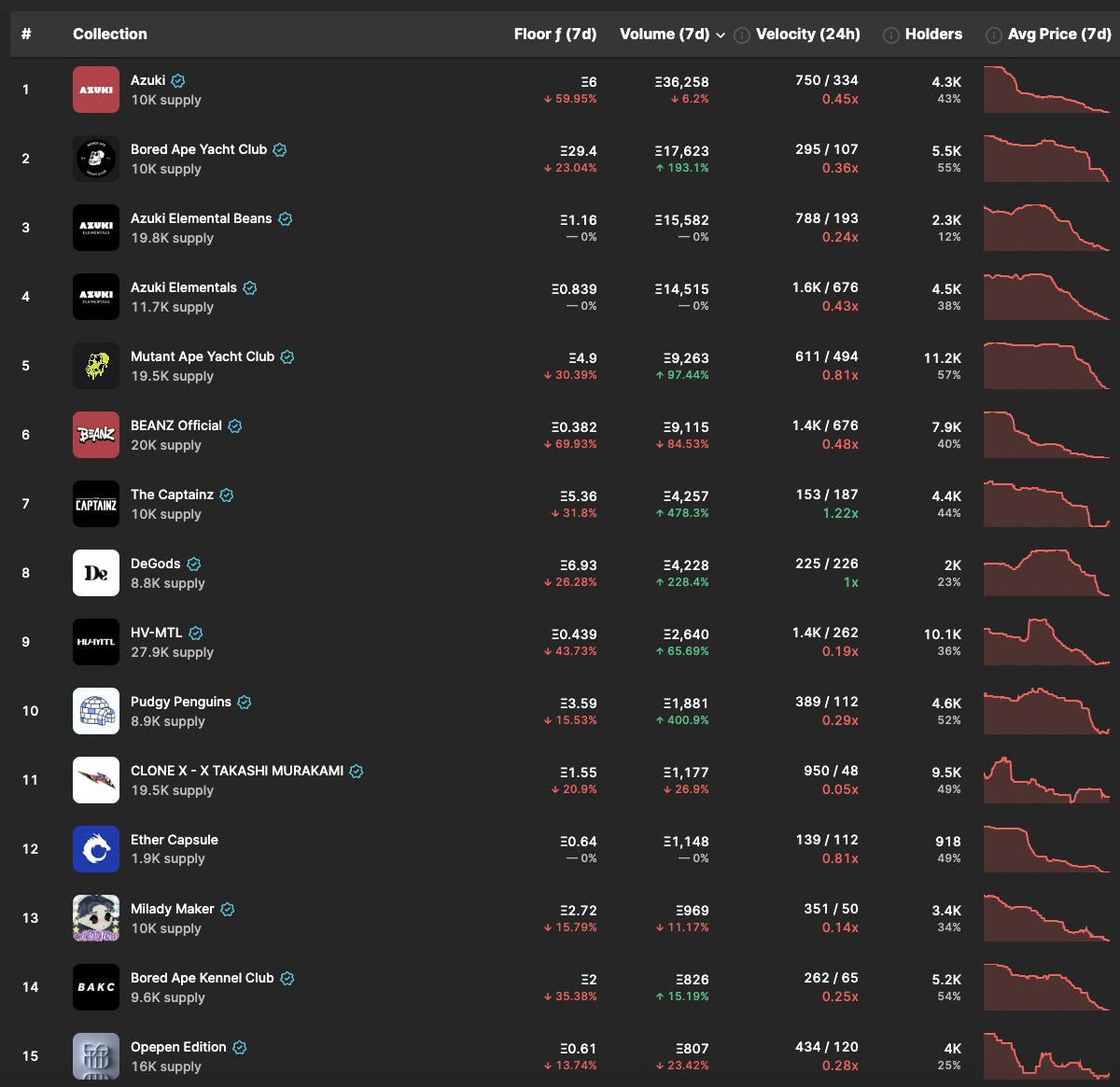This screenshot has height=1087, width=1120.
Task: Click the Pudgy Penguins igloo logo
Action: pyautogui.click(x=96, y=711)
